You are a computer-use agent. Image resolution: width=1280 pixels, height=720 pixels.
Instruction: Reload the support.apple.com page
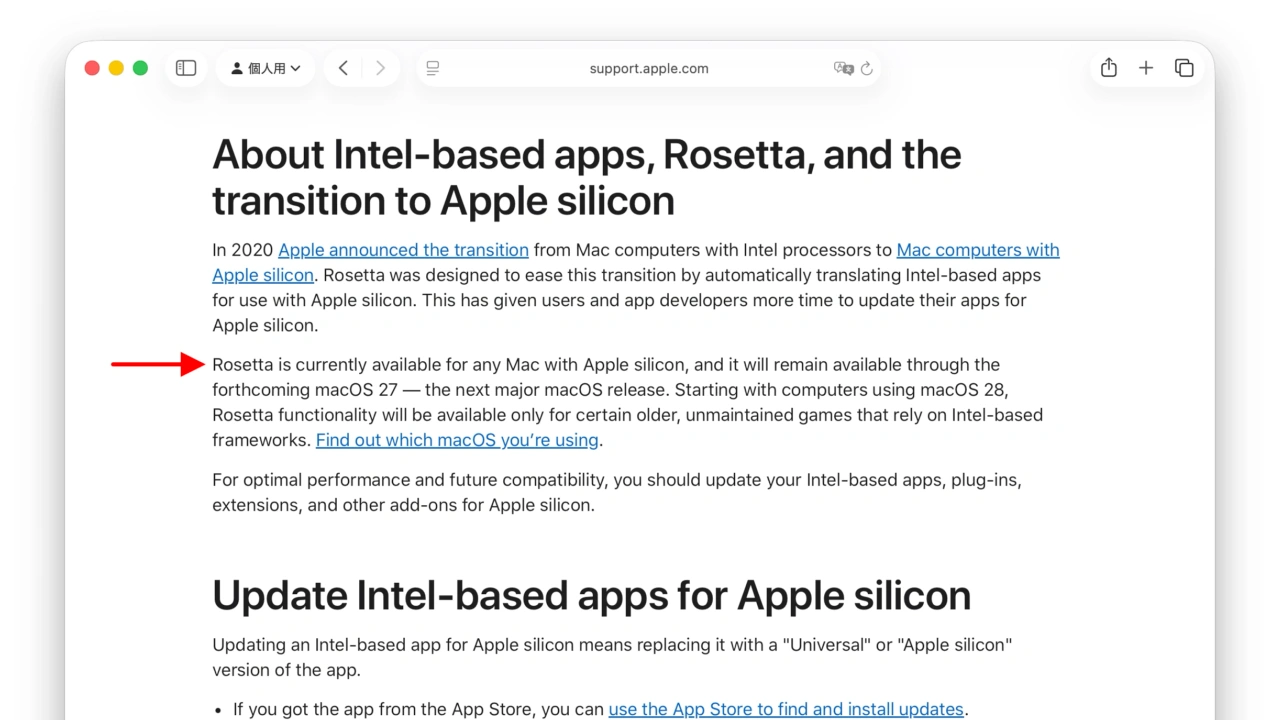[x=866, y=68]
